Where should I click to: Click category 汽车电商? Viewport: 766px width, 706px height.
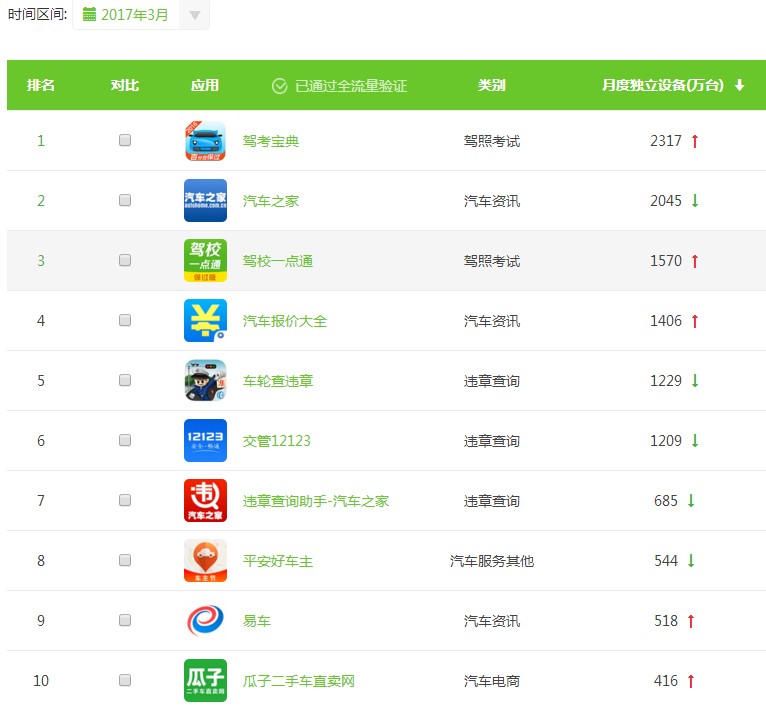coord(491,681)
